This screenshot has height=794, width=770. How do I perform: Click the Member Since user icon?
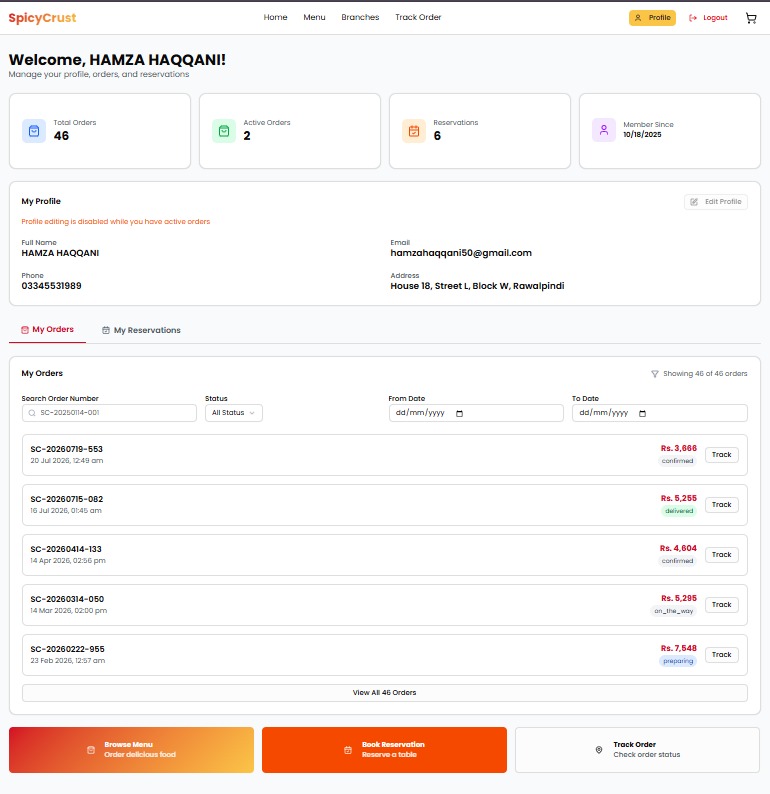603,130
